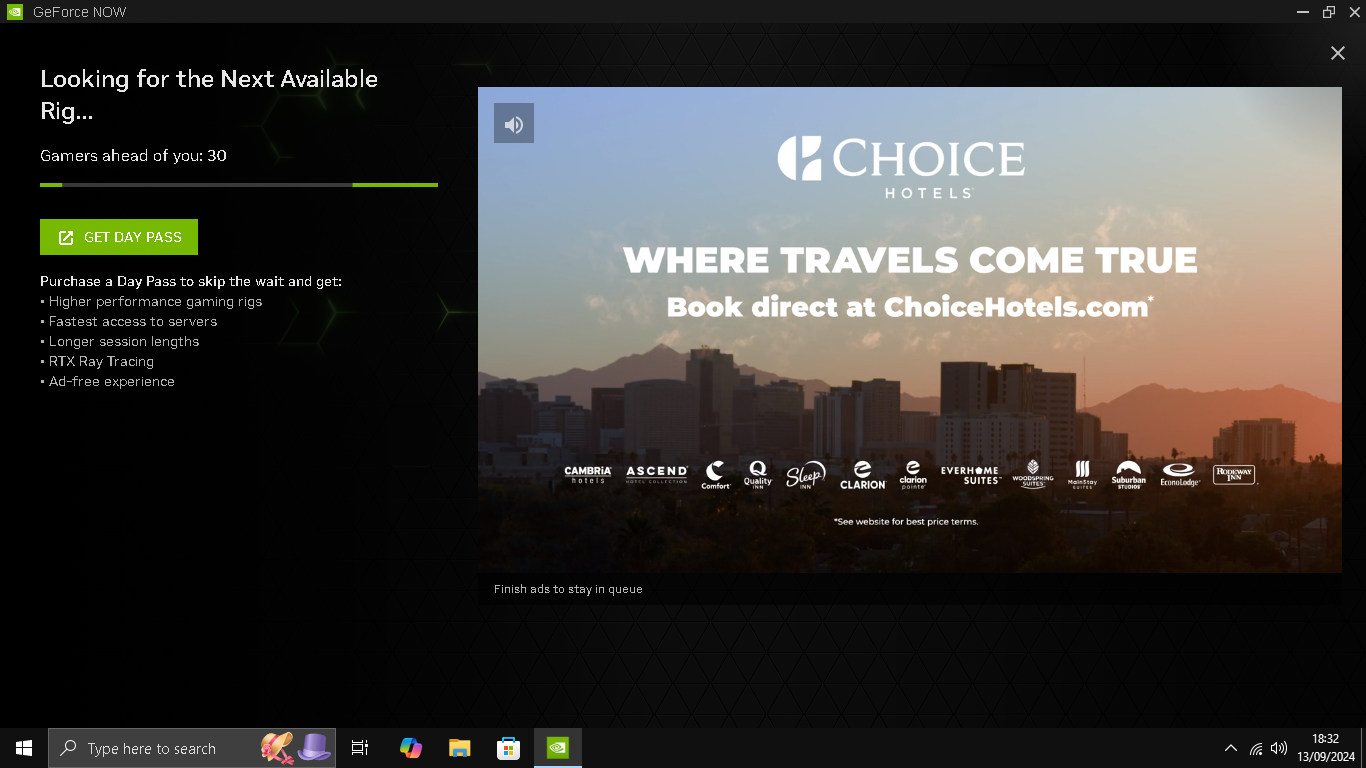Image resolution: width=1366 pixels, height=768 pixels.
Task: Click the Comfort logo in the ad
Action: (x=716, y=475)
